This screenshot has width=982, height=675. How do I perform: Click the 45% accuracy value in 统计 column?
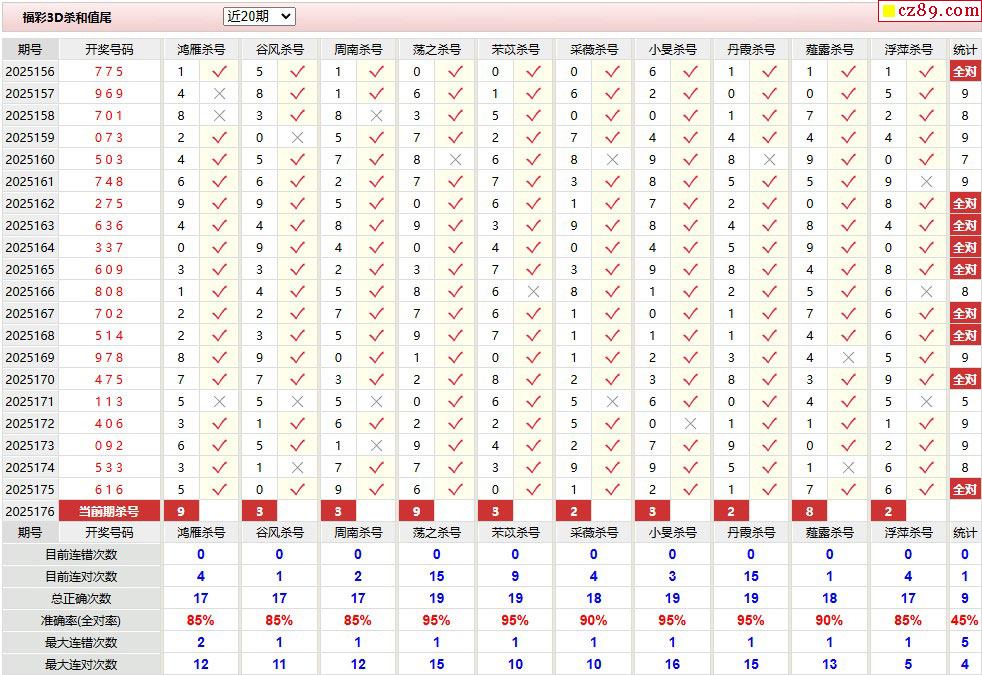[964, 621]
